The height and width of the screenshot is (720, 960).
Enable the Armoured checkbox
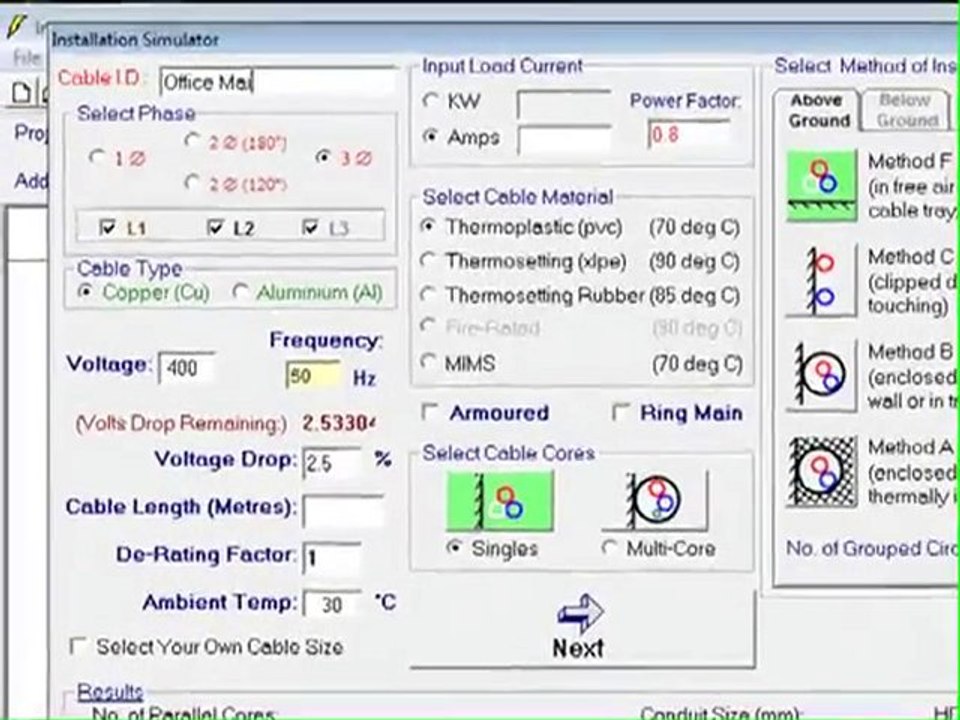coord(430,412)
